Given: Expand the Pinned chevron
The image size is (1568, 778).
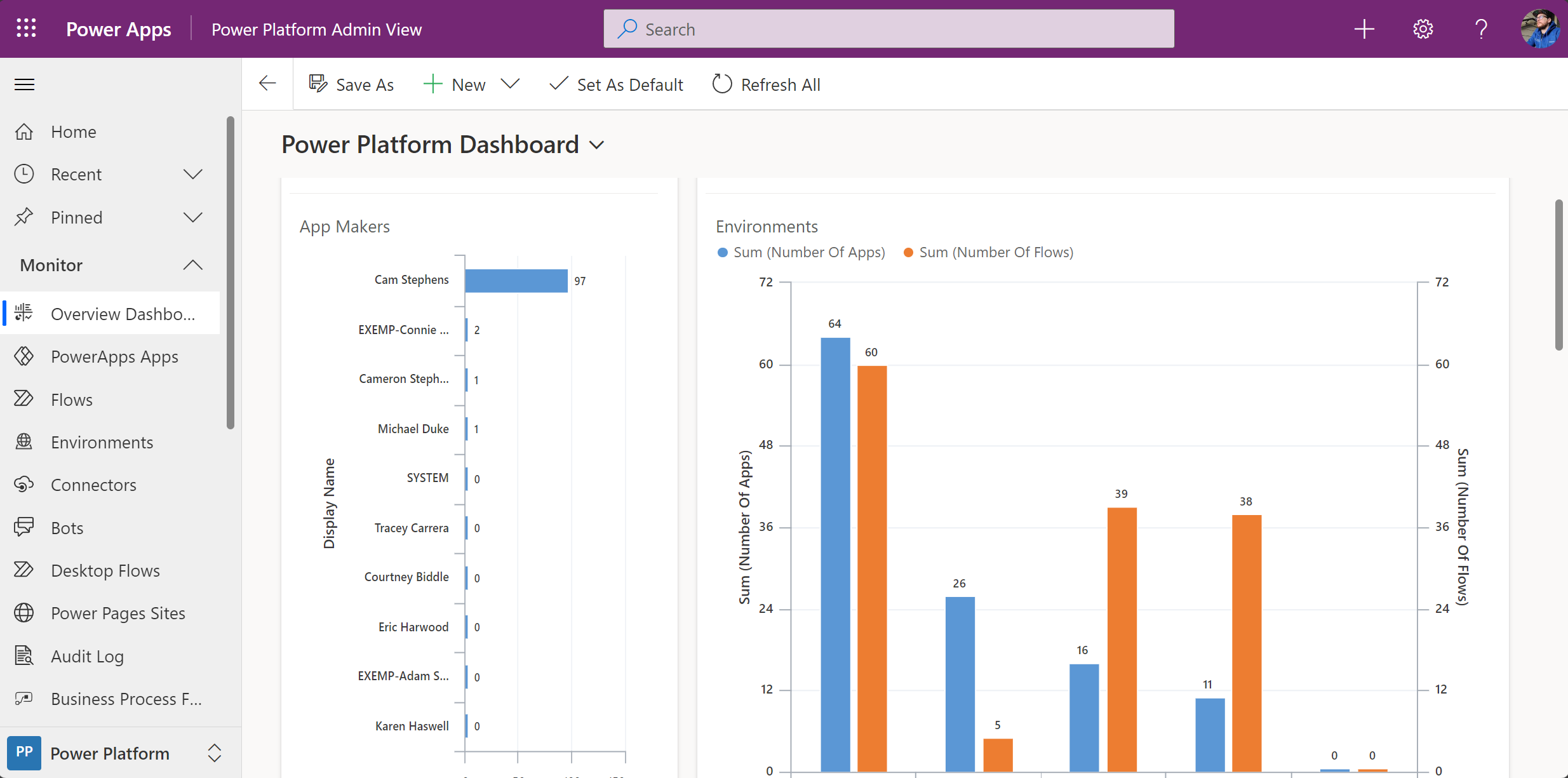Looking at the screenshot, I should coord(193,217).
